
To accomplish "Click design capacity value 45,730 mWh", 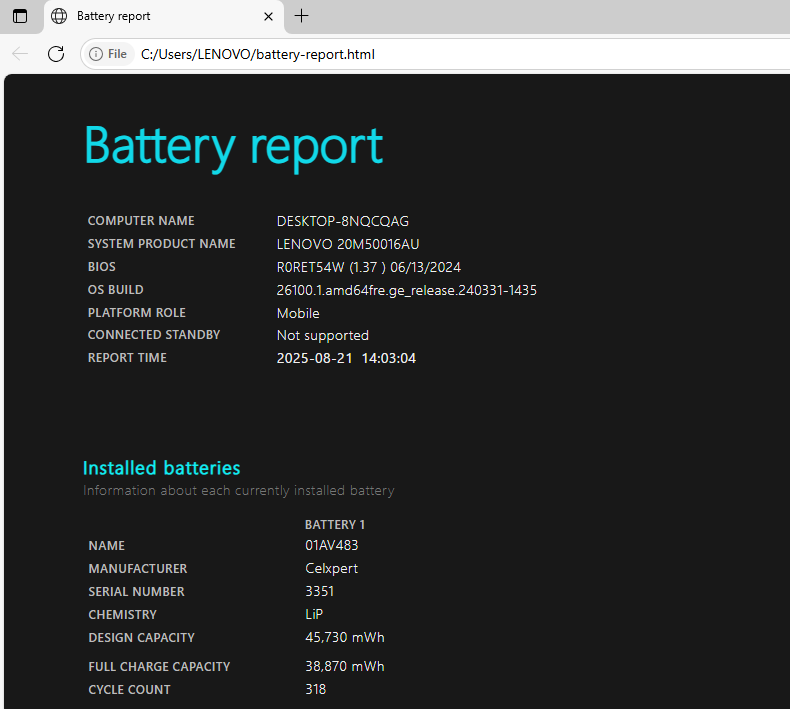I will (x=344, y=638).
